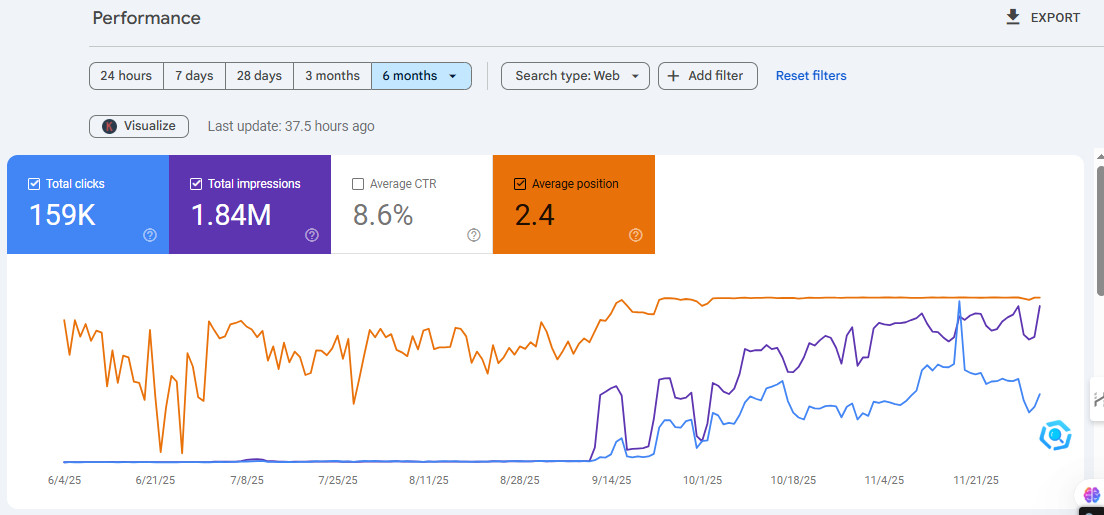This screenshot has height=515, width=1104.
Task: Enable the Average CTR checkbox
Action: coord(358,184)
